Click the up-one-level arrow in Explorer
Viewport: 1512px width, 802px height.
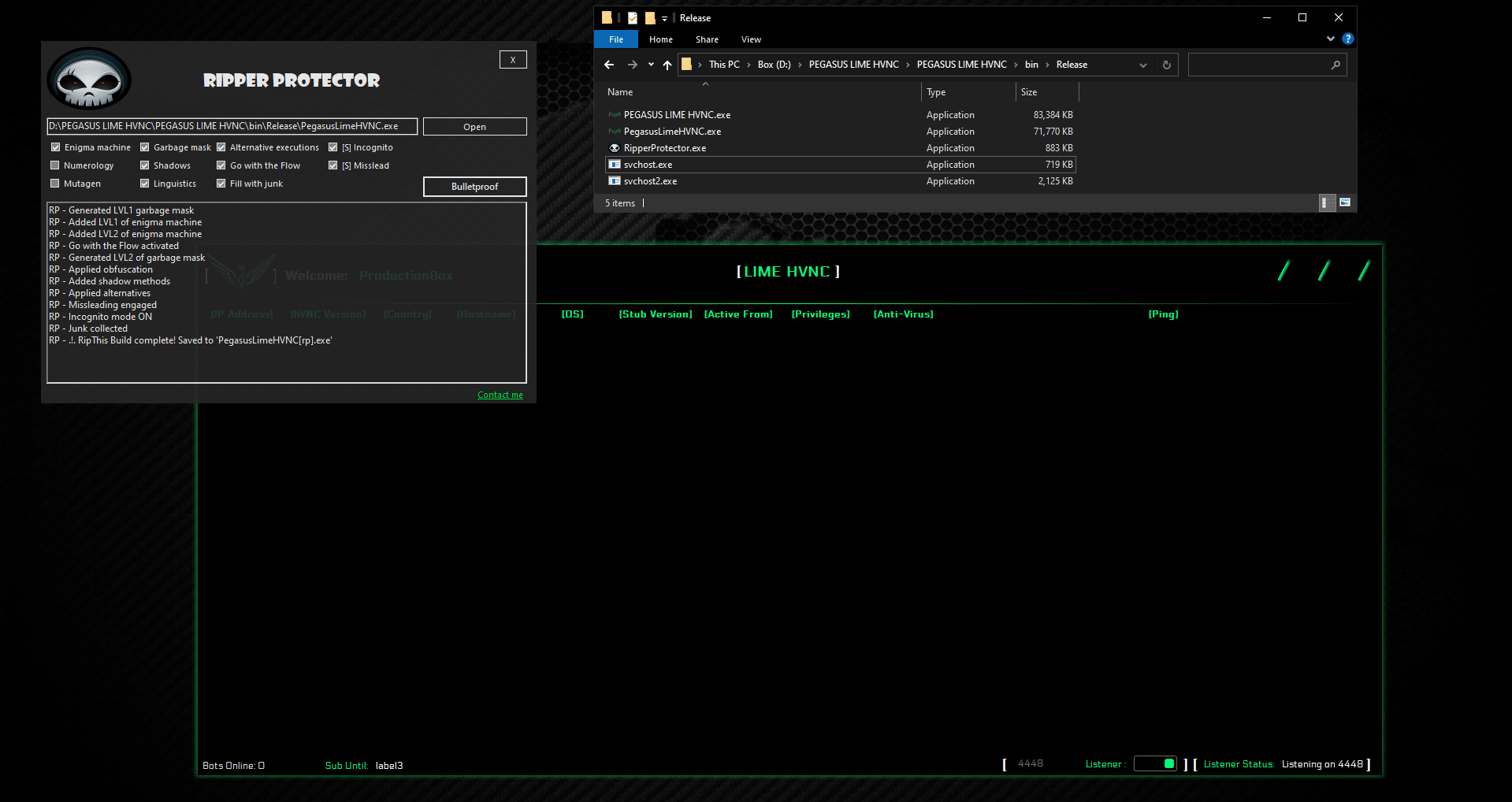click(x=667, y=65)
